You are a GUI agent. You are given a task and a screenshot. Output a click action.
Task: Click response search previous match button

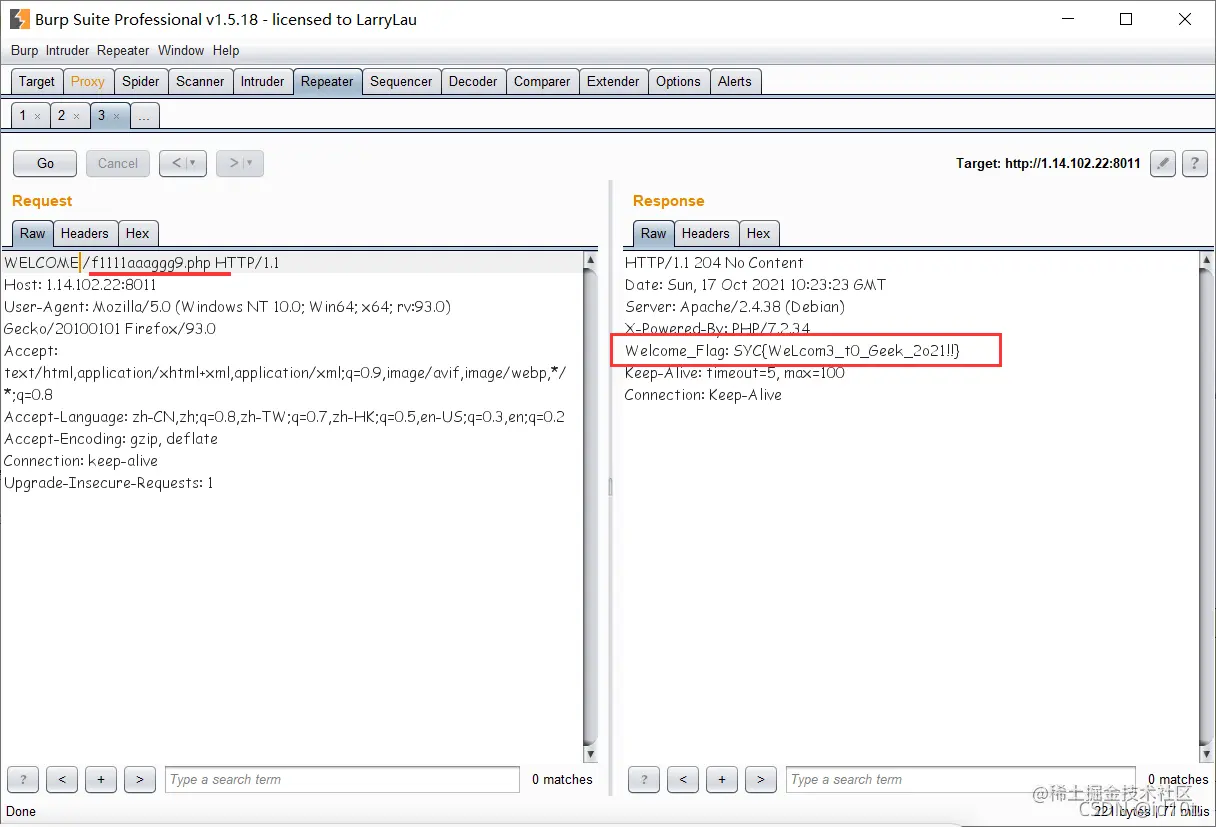pos(683,780)
